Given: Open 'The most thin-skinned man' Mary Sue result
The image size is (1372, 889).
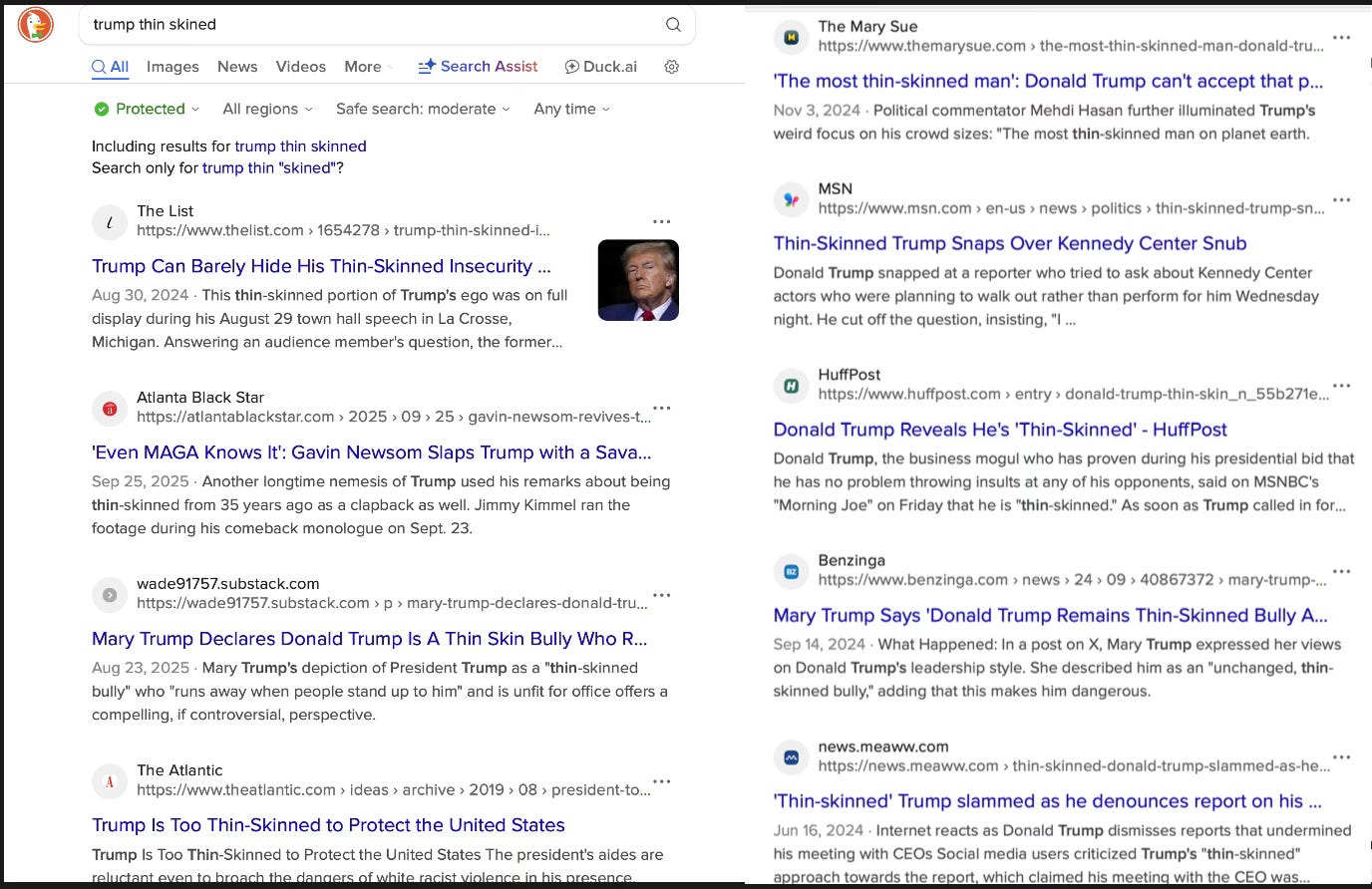Looking at the screenshot, I should coord(1048,82).
